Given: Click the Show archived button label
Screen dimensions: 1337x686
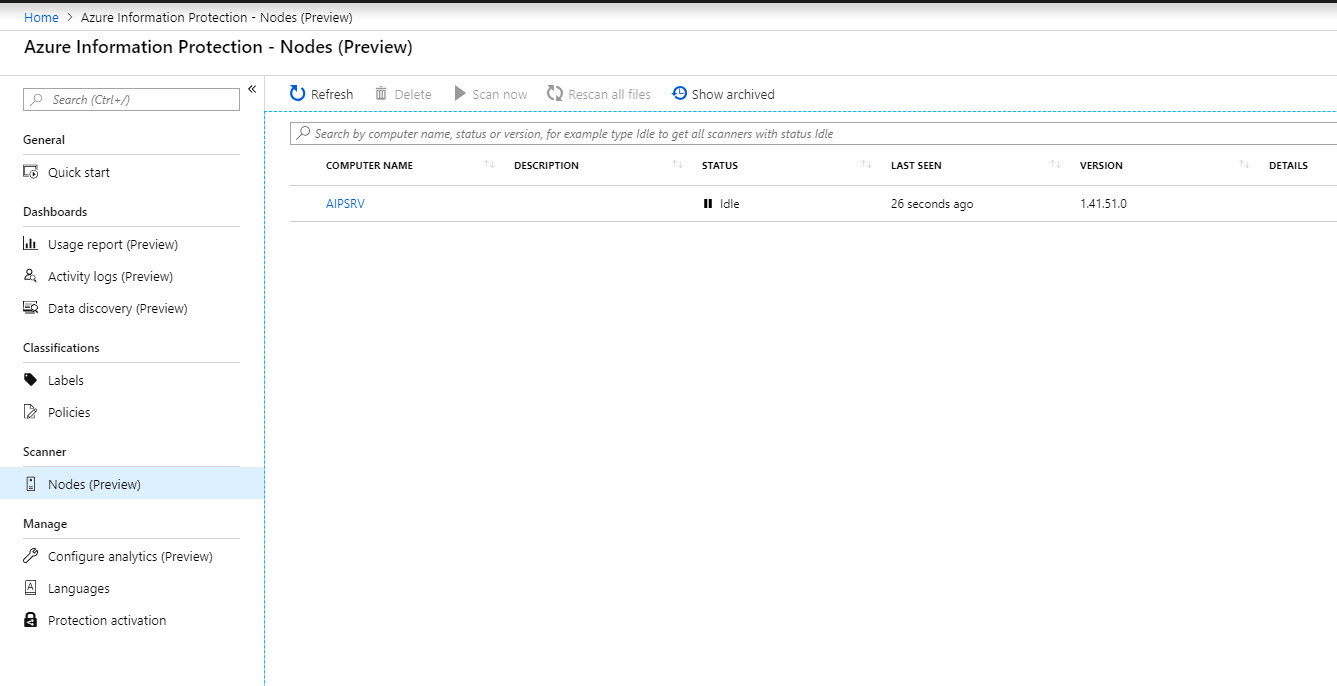Looking at the screenshot, I should point(733,94).
